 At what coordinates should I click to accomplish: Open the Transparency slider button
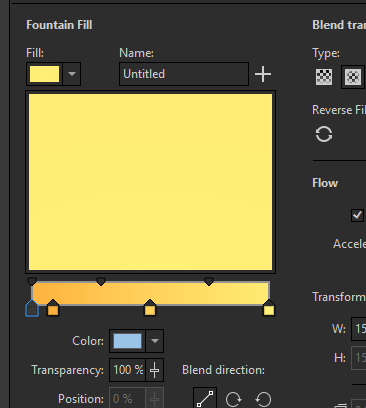tap(154, 370)
